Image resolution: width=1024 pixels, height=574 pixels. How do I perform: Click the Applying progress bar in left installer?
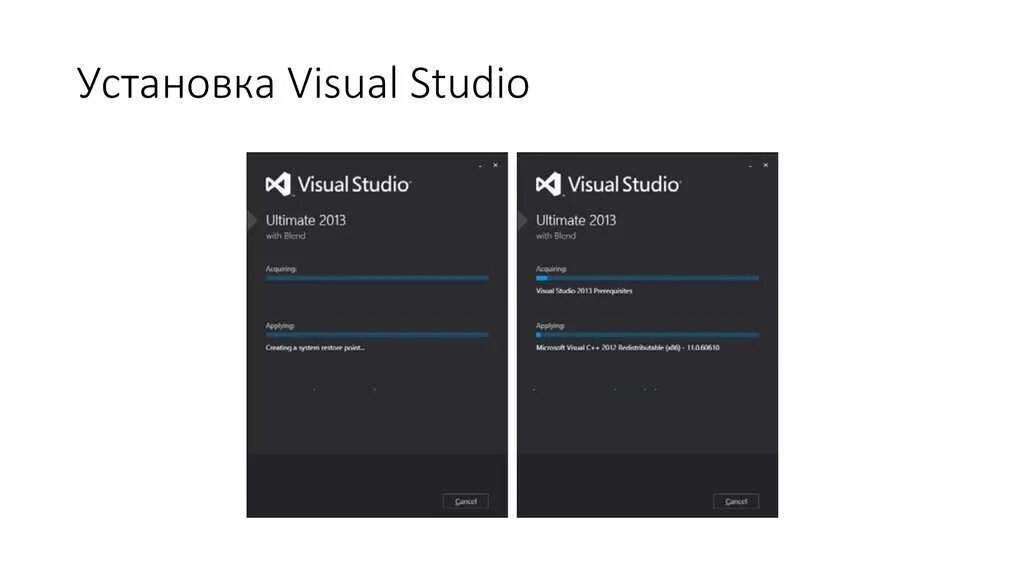coord(376,334)
